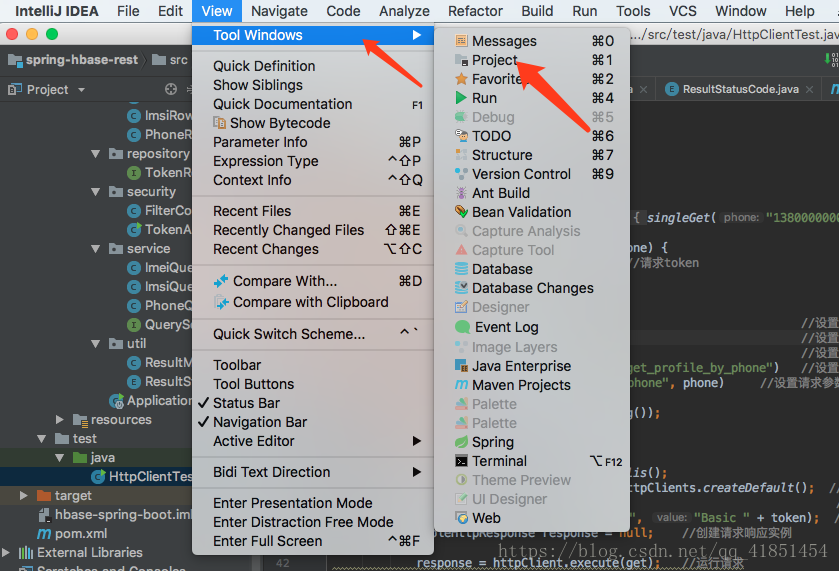Click the Web globe icon

[x=461, y=518]
